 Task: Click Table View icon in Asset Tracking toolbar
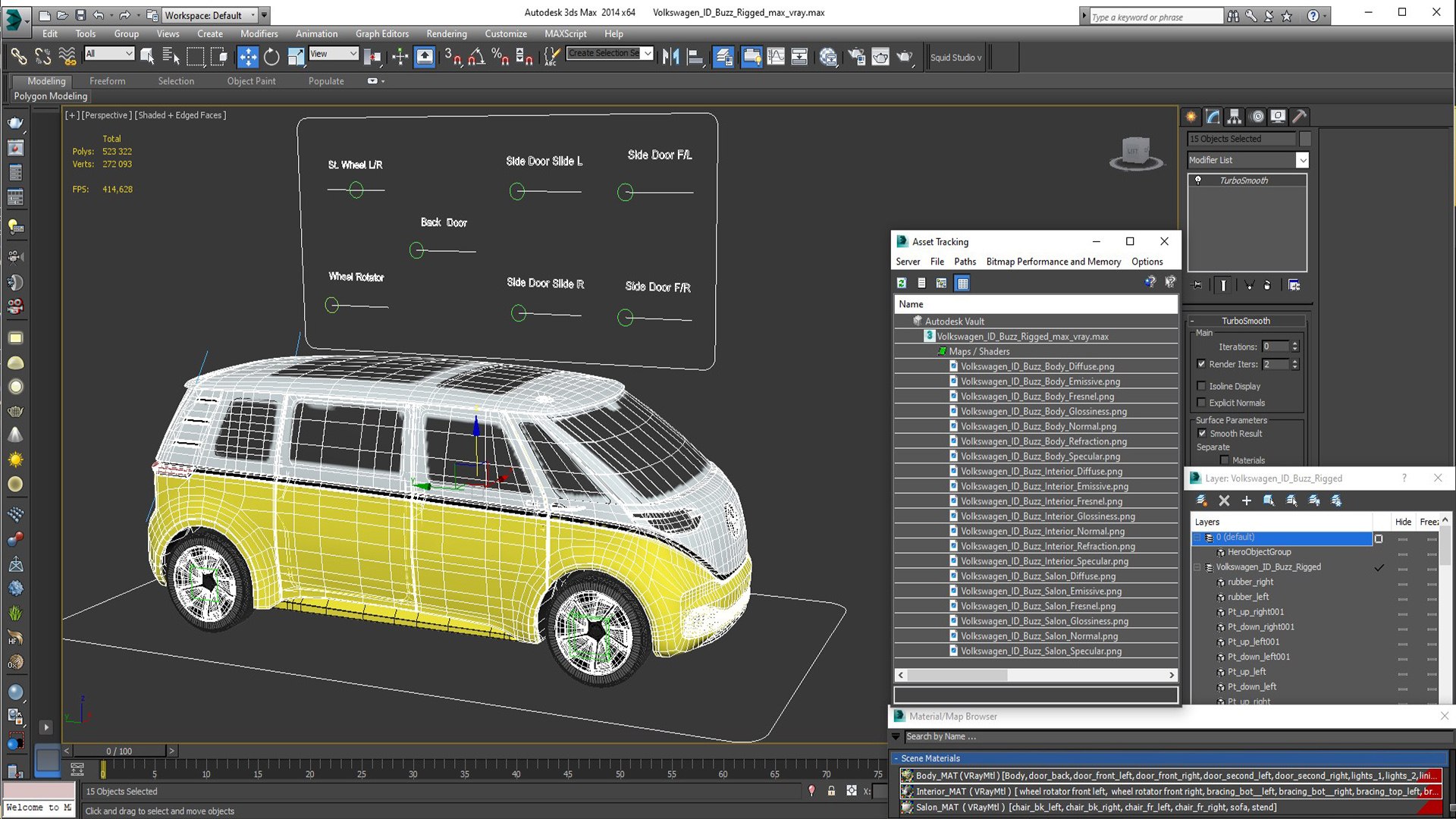pos(962,283)
